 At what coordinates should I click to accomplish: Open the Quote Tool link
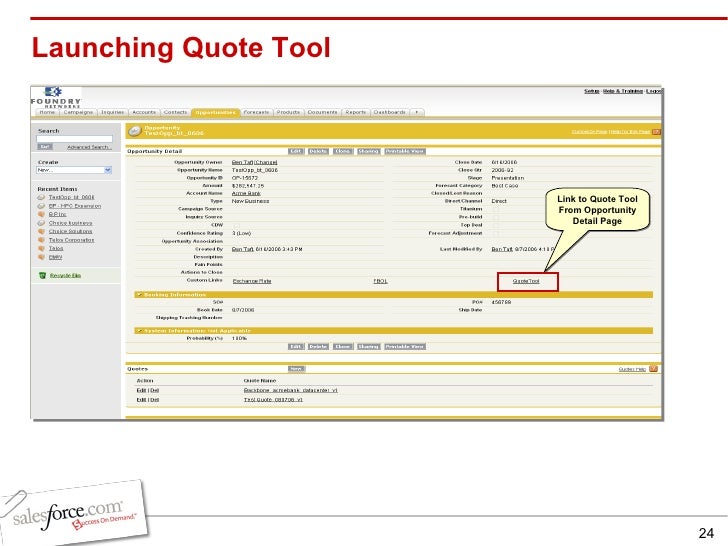point(526,281)
